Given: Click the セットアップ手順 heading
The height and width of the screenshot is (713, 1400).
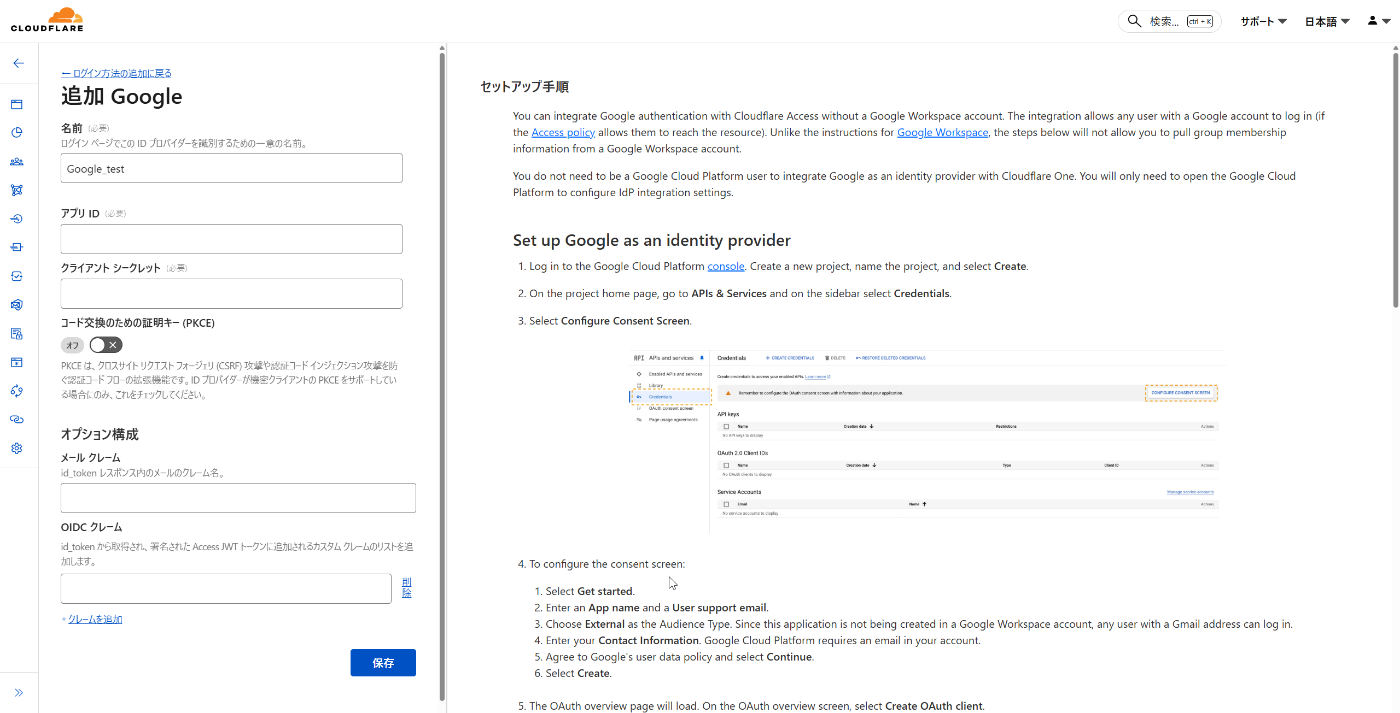Looking at the screenshot, I should [x=525, y=87].
